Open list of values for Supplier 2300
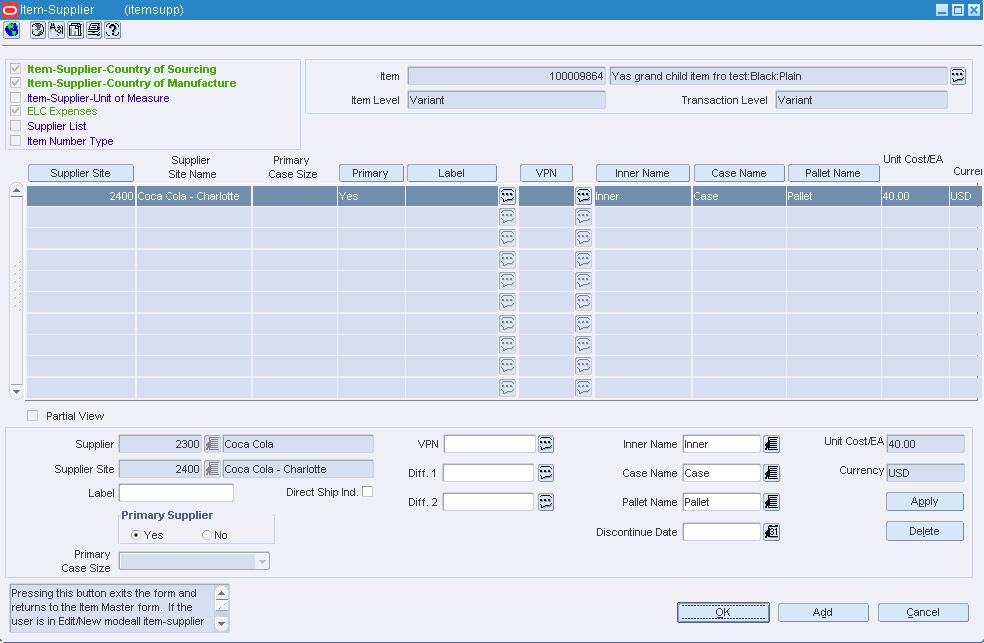The width and height of the screenshot is (984, 643). 212,444
